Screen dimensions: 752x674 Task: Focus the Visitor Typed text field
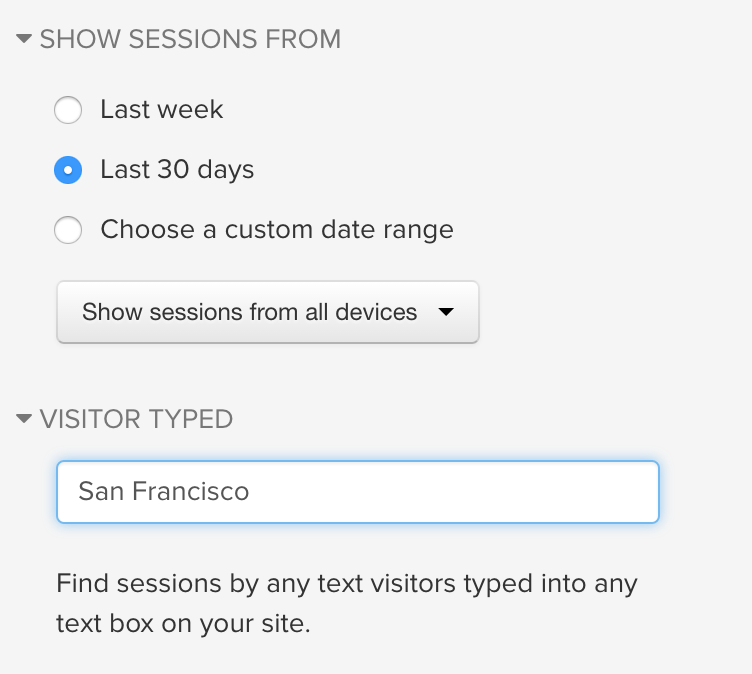pos(358,492)
